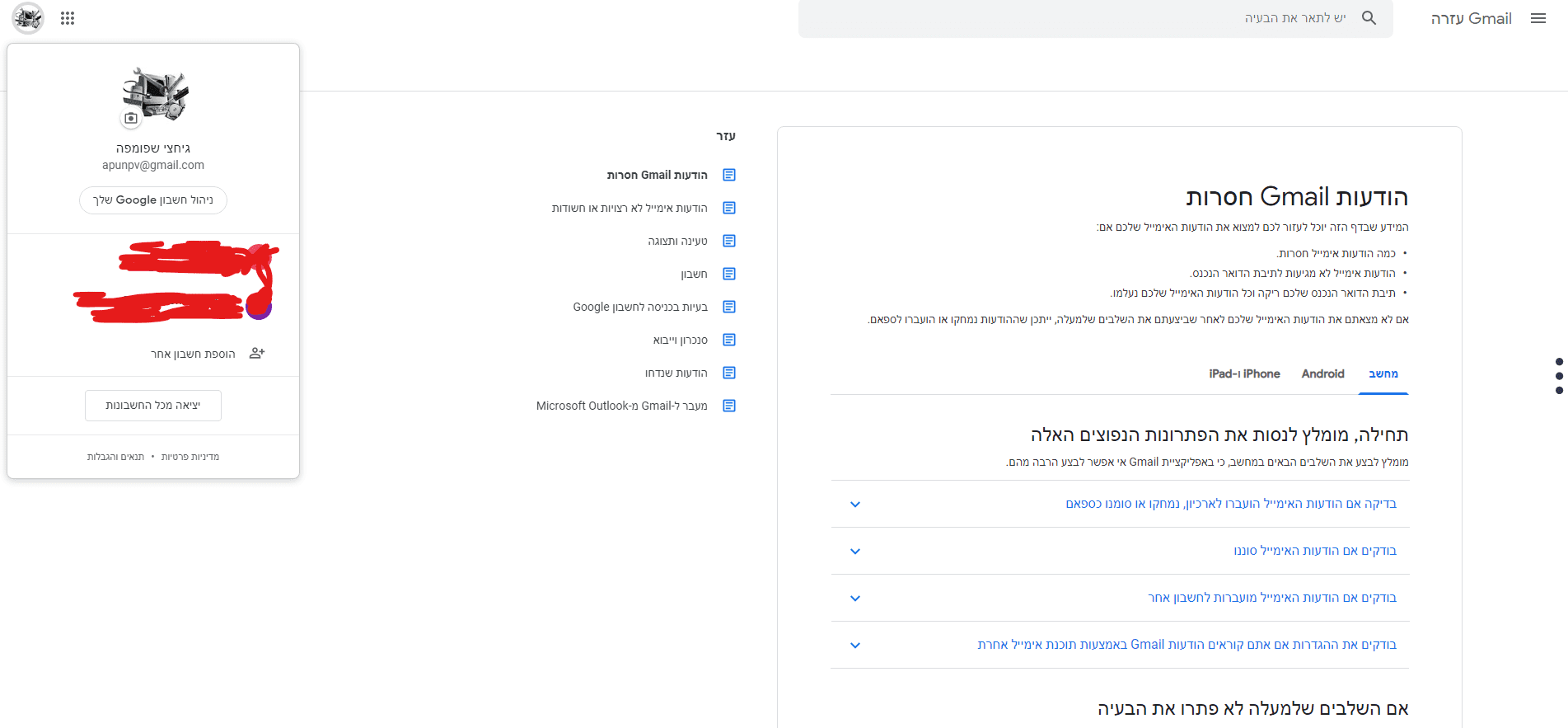
Task: Click the account name 'גיחצי שפומפה'
Action: (x=153, y=148)
